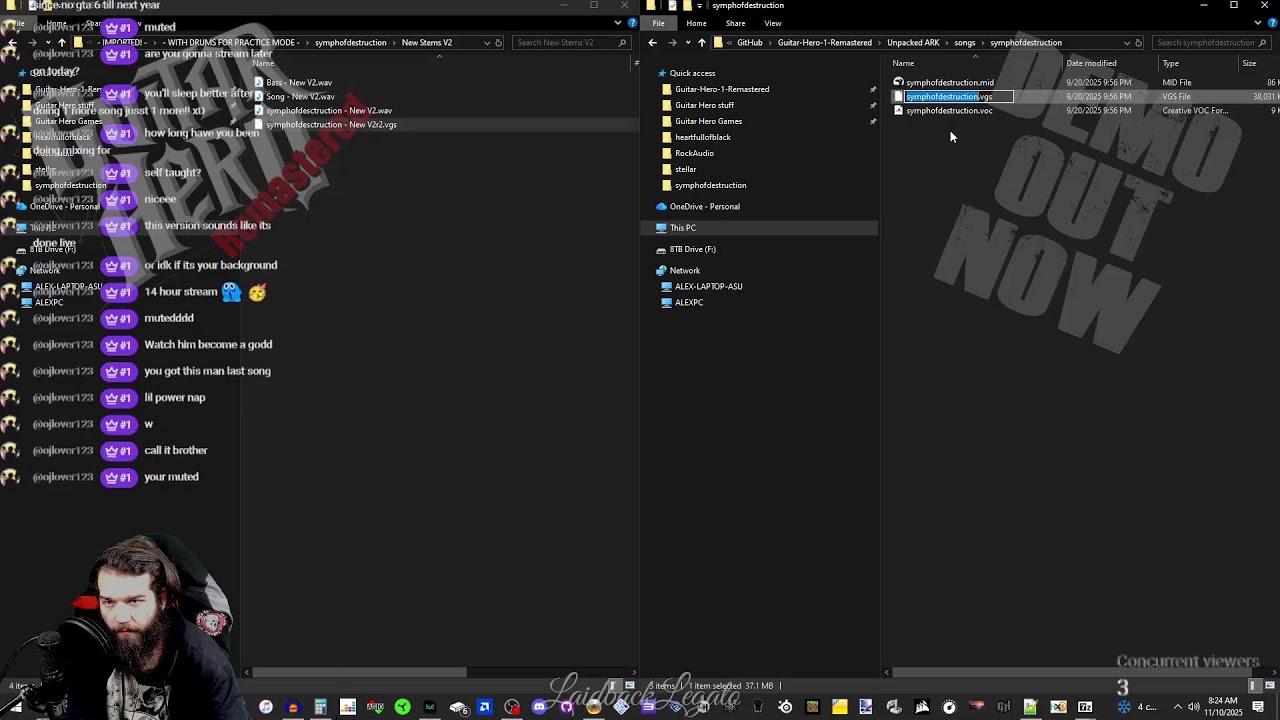Open the File tab in symphofdestruction window
This screenshot has height=720, width=1280.
click(658, 23)
